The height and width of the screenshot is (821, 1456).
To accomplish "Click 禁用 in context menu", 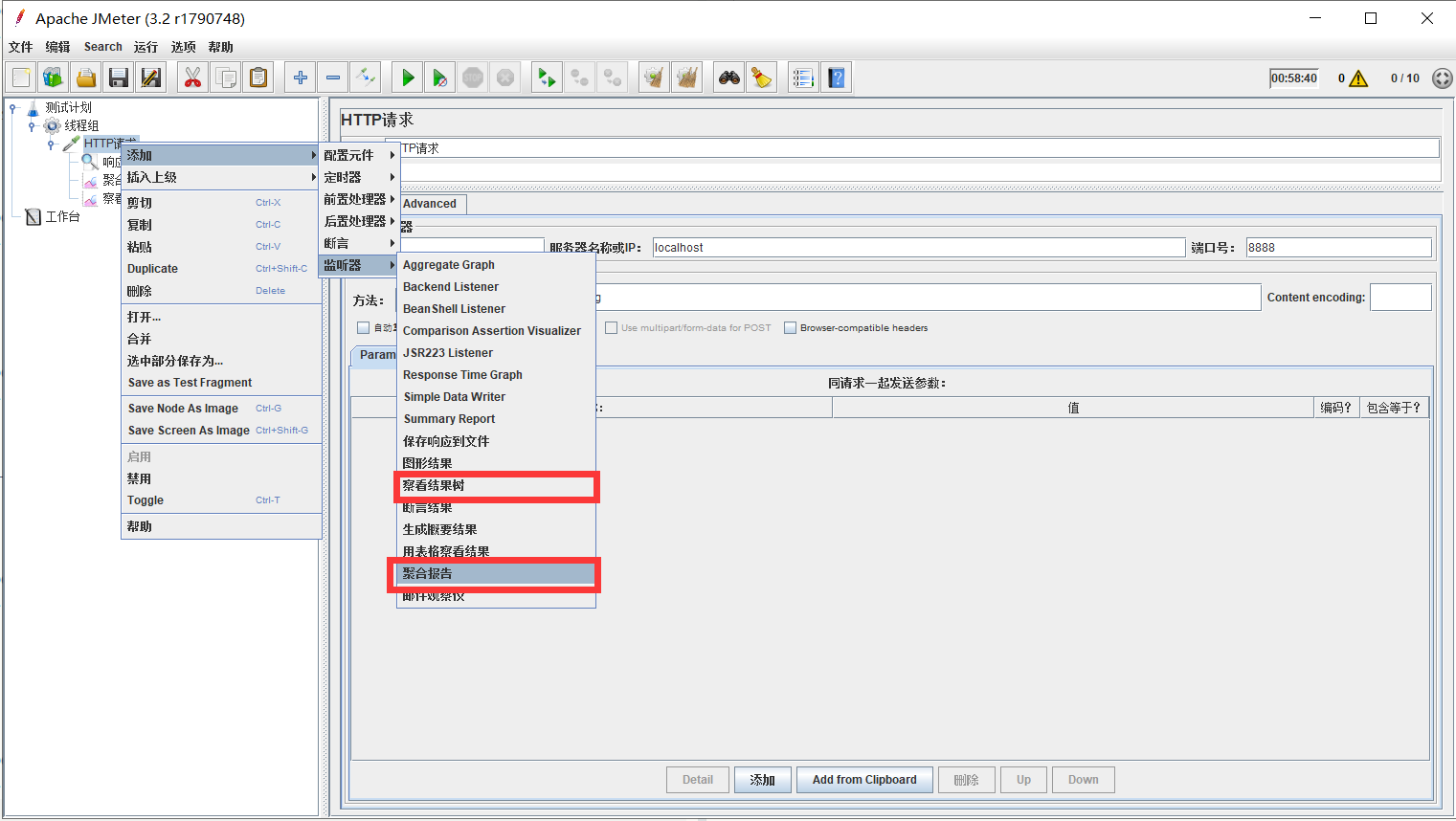I will 221,478.
